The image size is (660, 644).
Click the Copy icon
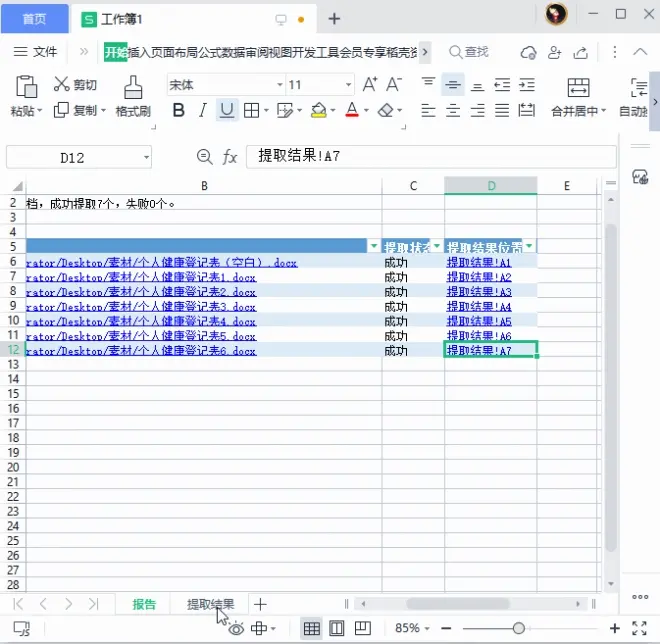(x=61, y=110)
